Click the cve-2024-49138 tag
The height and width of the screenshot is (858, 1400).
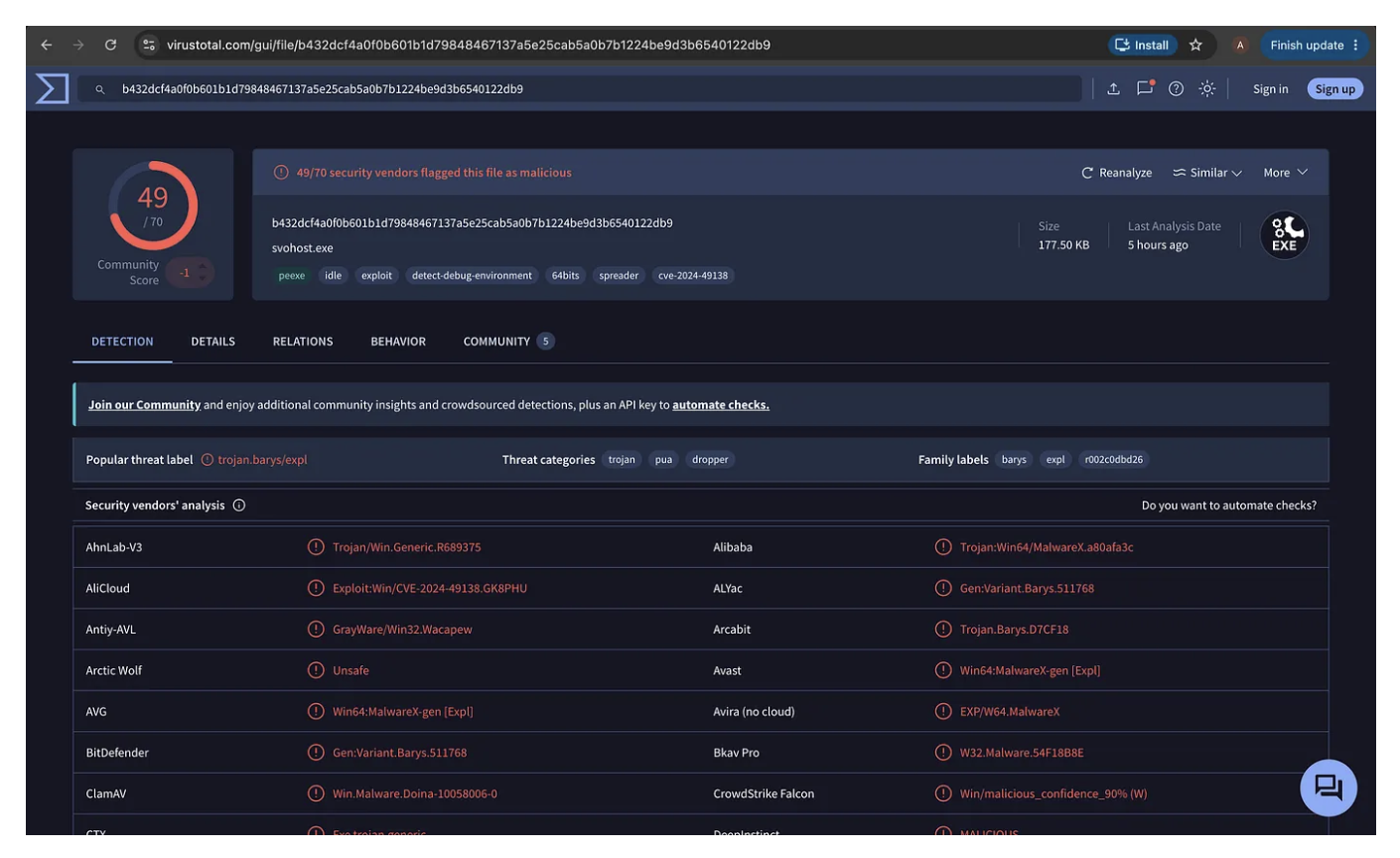tap(693, 276)
